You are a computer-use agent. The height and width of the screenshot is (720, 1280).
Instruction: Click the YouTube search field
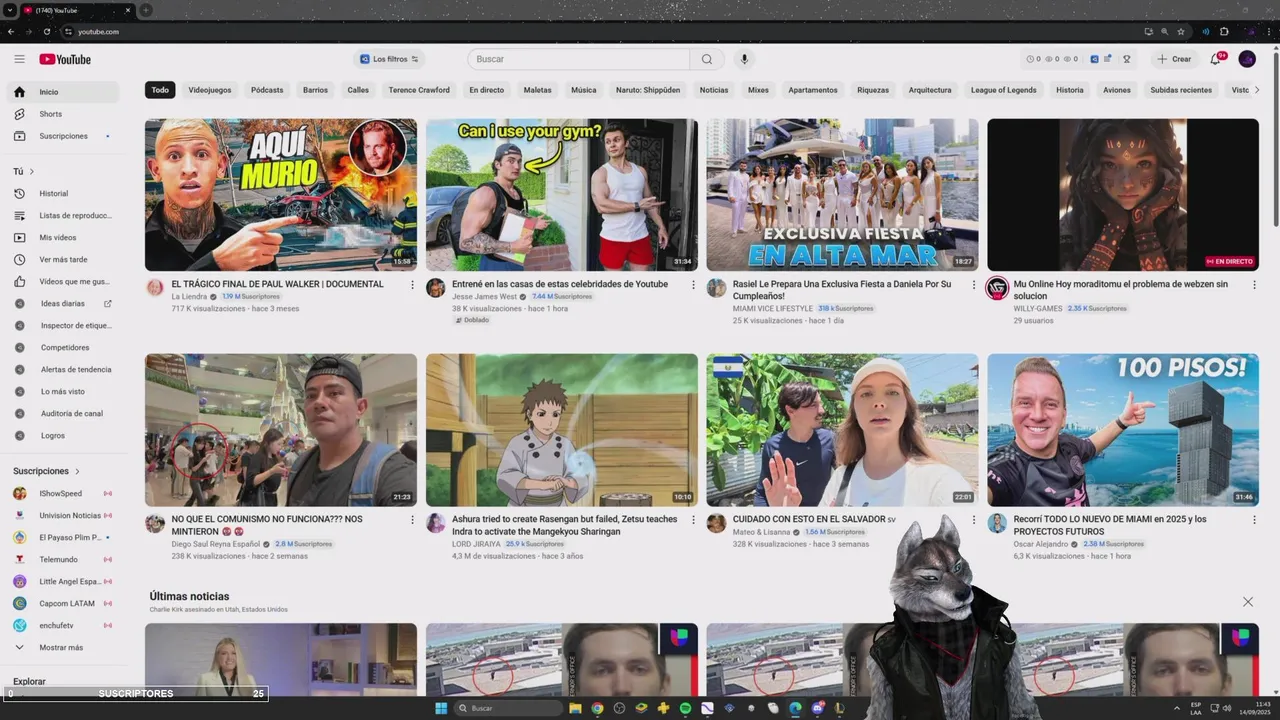579,59
